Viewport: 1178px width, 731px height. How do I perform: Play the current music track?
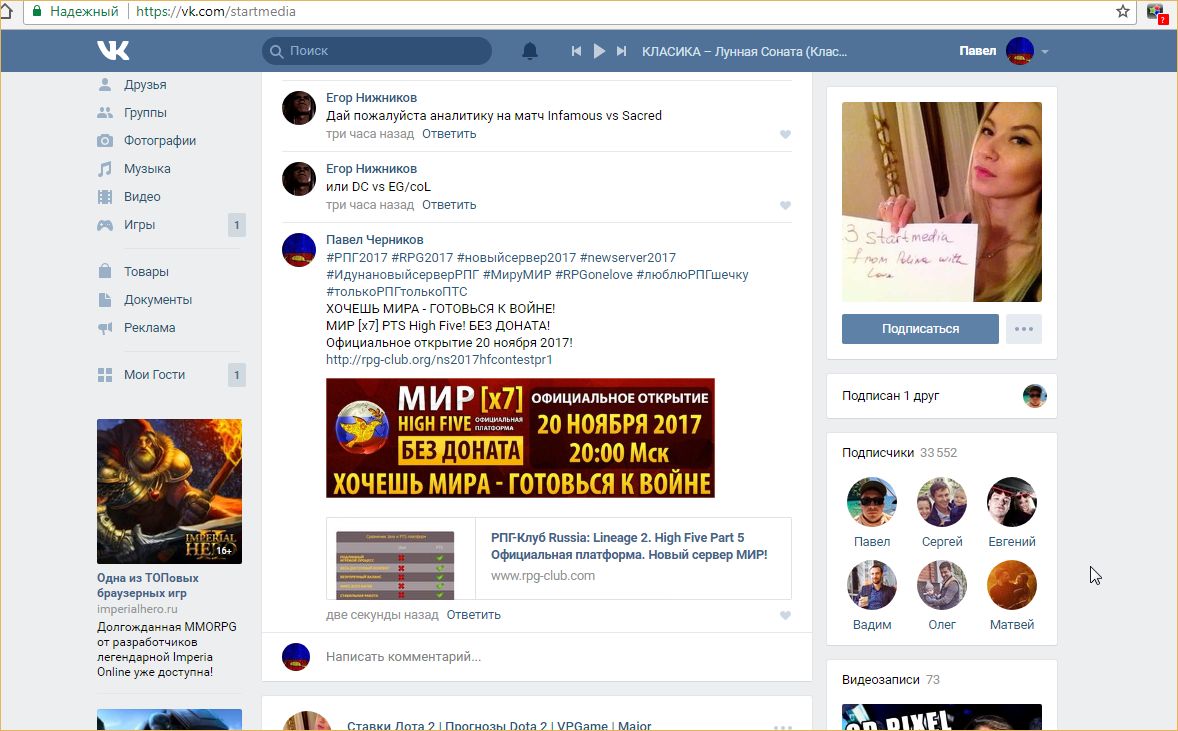[599, 51]
